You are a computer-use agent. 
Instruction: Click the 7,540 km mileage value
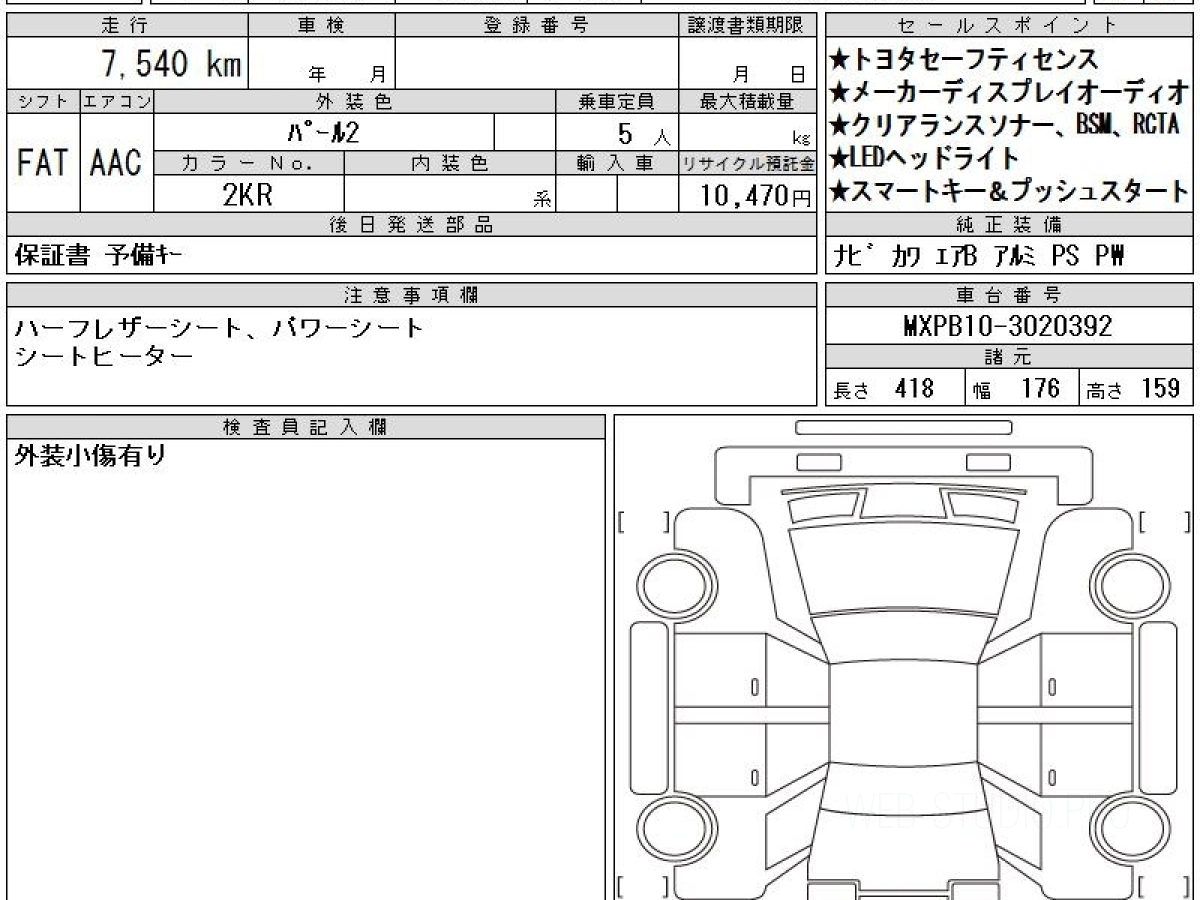[x=170, y=64]
